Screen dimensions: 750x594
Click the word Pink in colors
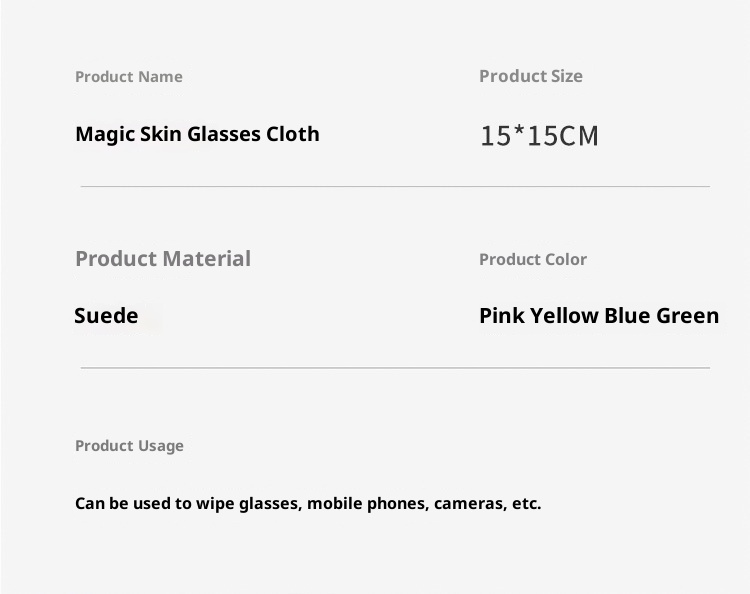tap(502, 316)
